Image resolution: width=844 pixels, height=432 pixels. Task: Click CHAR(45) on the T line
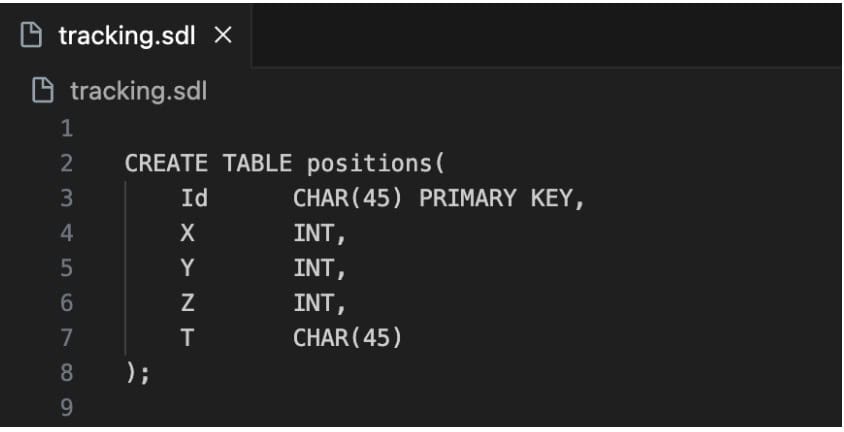[x=348, y=338]
